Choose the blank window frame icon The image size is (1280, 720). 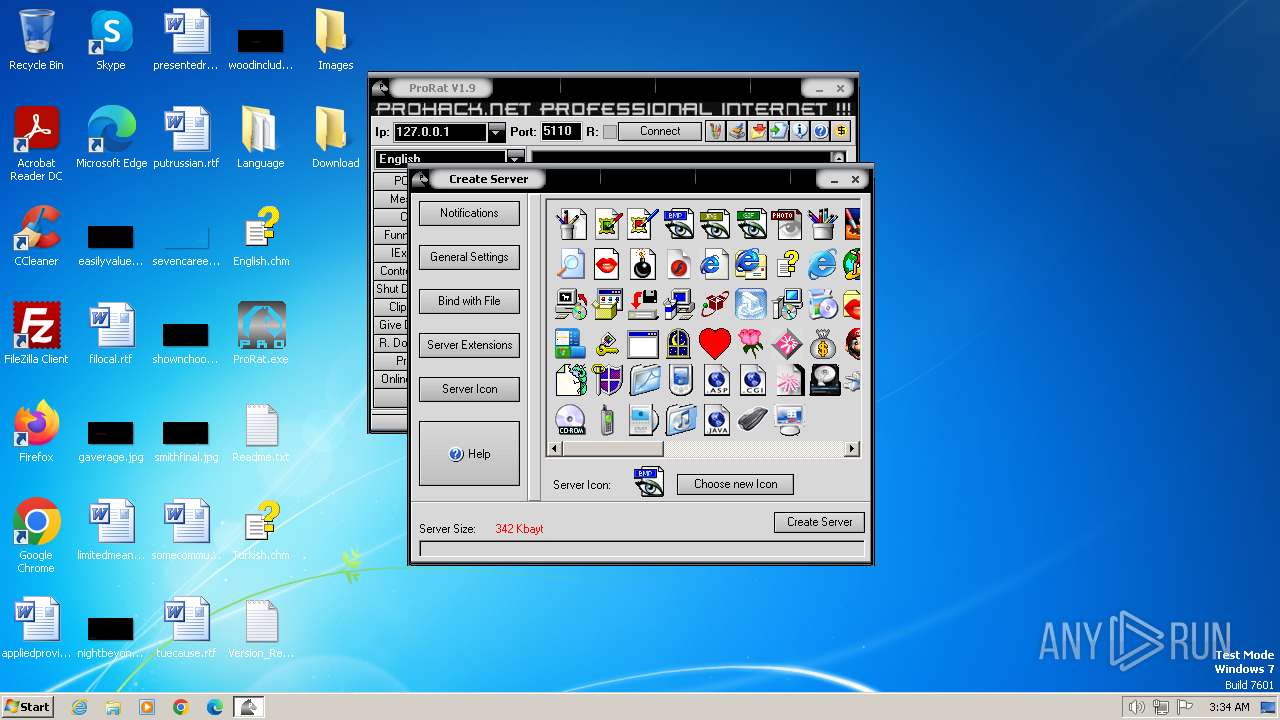(643, 343)
